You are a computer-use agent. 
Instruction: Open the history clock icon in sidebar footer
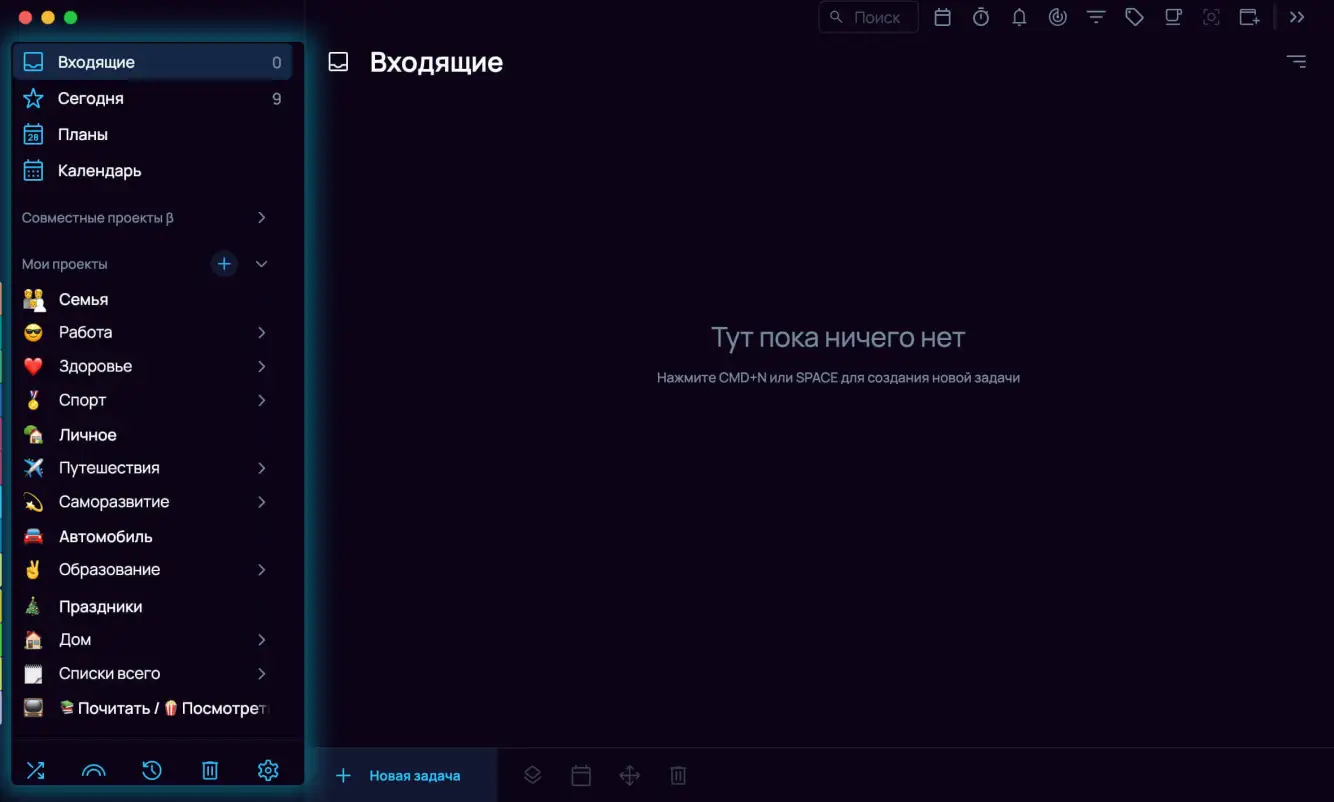151,770
